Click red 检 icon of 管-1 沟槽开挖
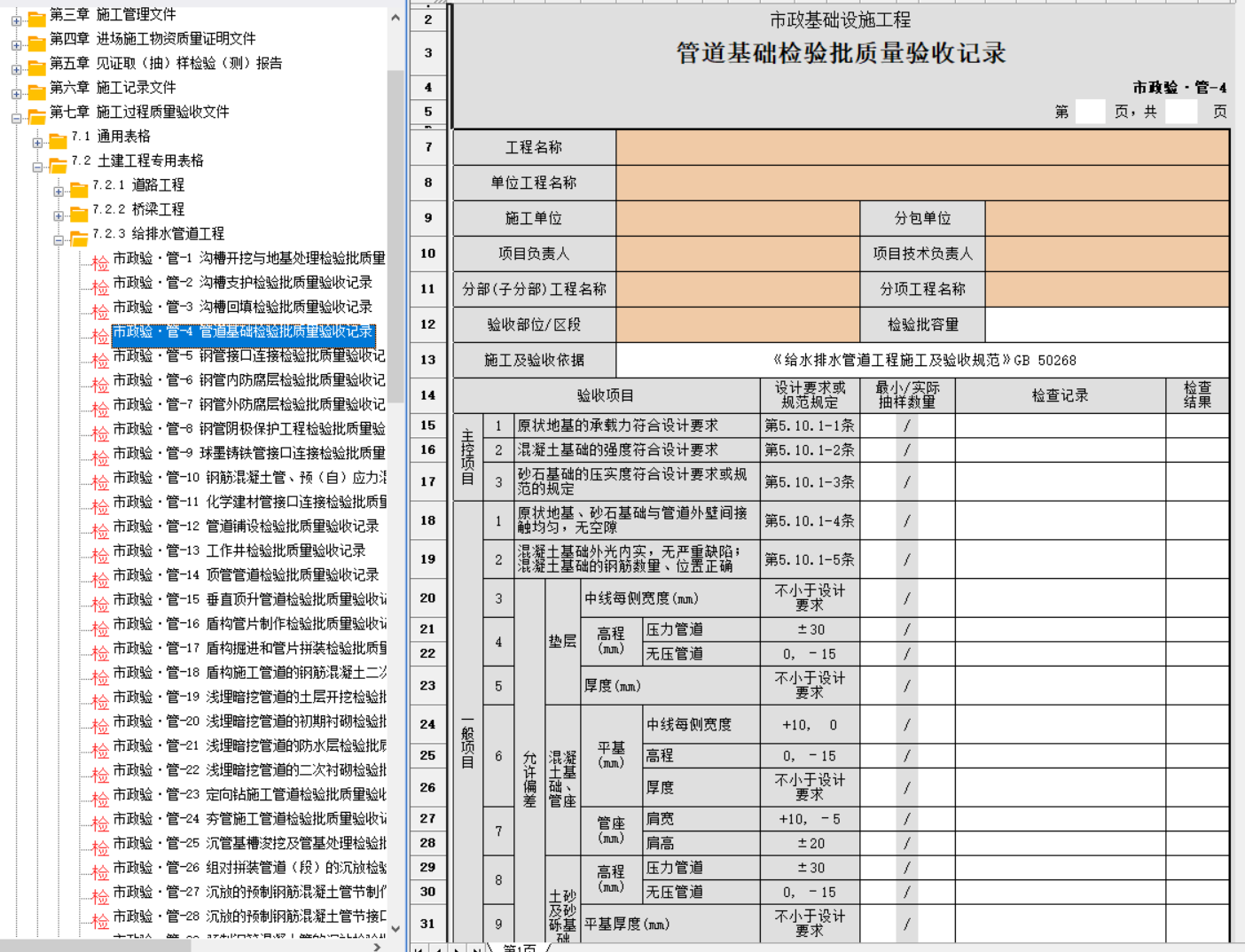Image resolution: width=1245 pixels, height=952 pixels. [x=100, y=262]
